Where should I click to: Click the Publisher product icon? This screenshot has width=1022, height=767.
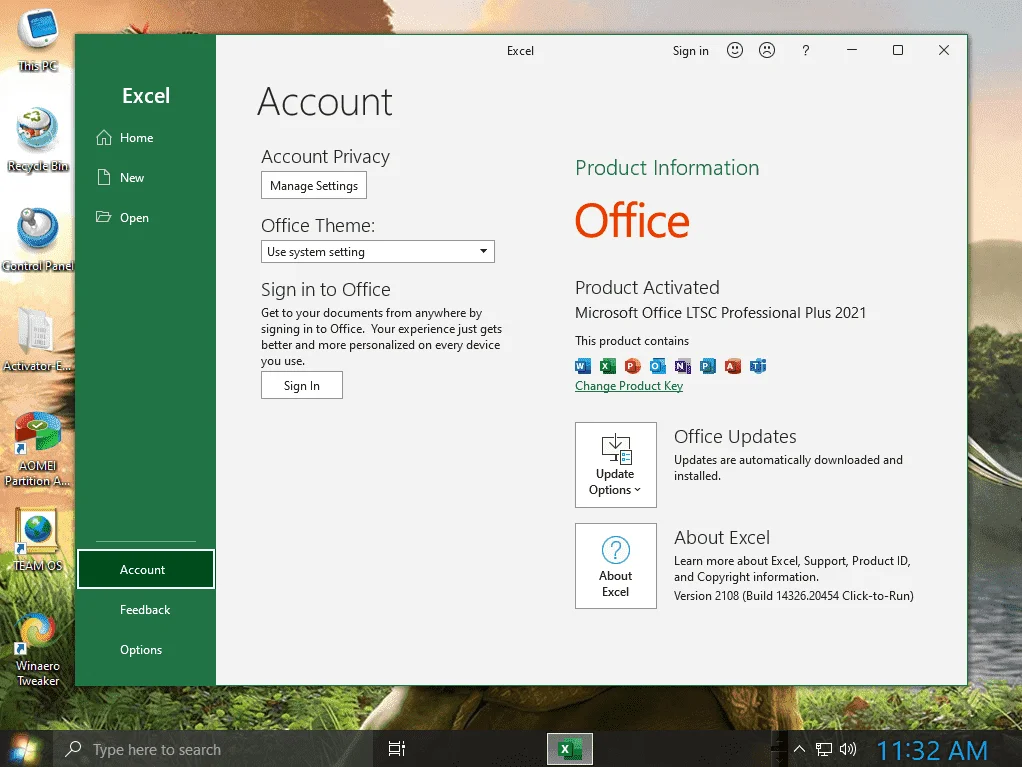coord(708,366)
